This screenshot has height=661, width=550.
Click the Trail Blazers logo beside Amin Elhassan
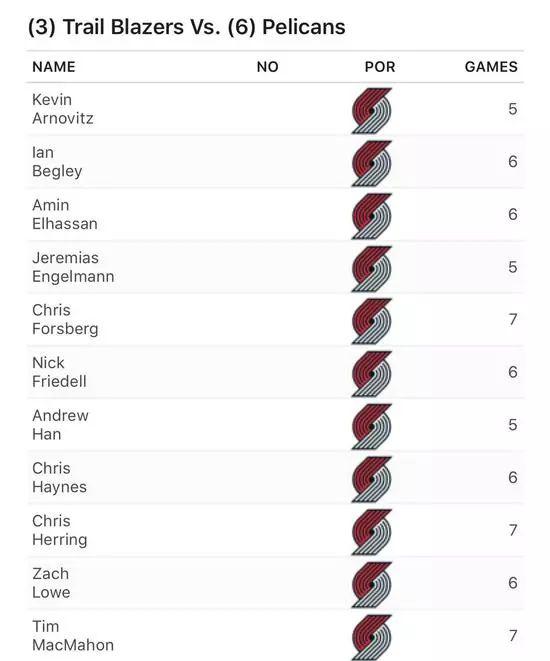372,216
